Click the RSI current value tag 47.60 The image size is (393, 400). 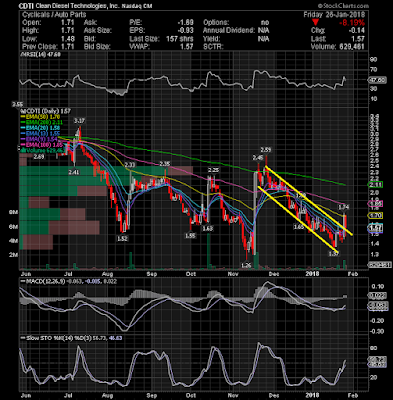coord(377,80)
